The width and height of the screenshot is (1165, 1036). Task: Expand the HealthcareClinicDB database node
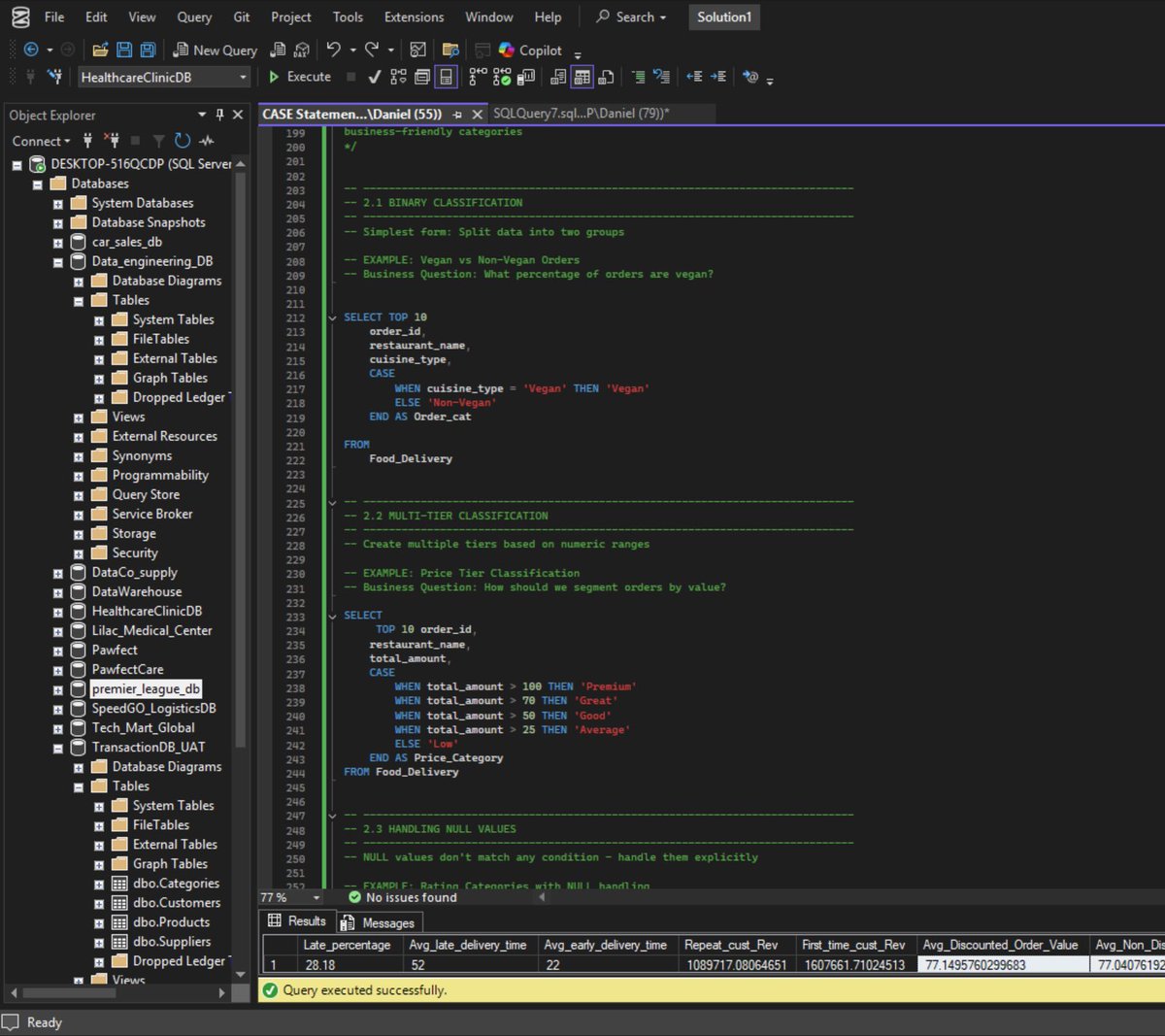(x=57, y=612)
